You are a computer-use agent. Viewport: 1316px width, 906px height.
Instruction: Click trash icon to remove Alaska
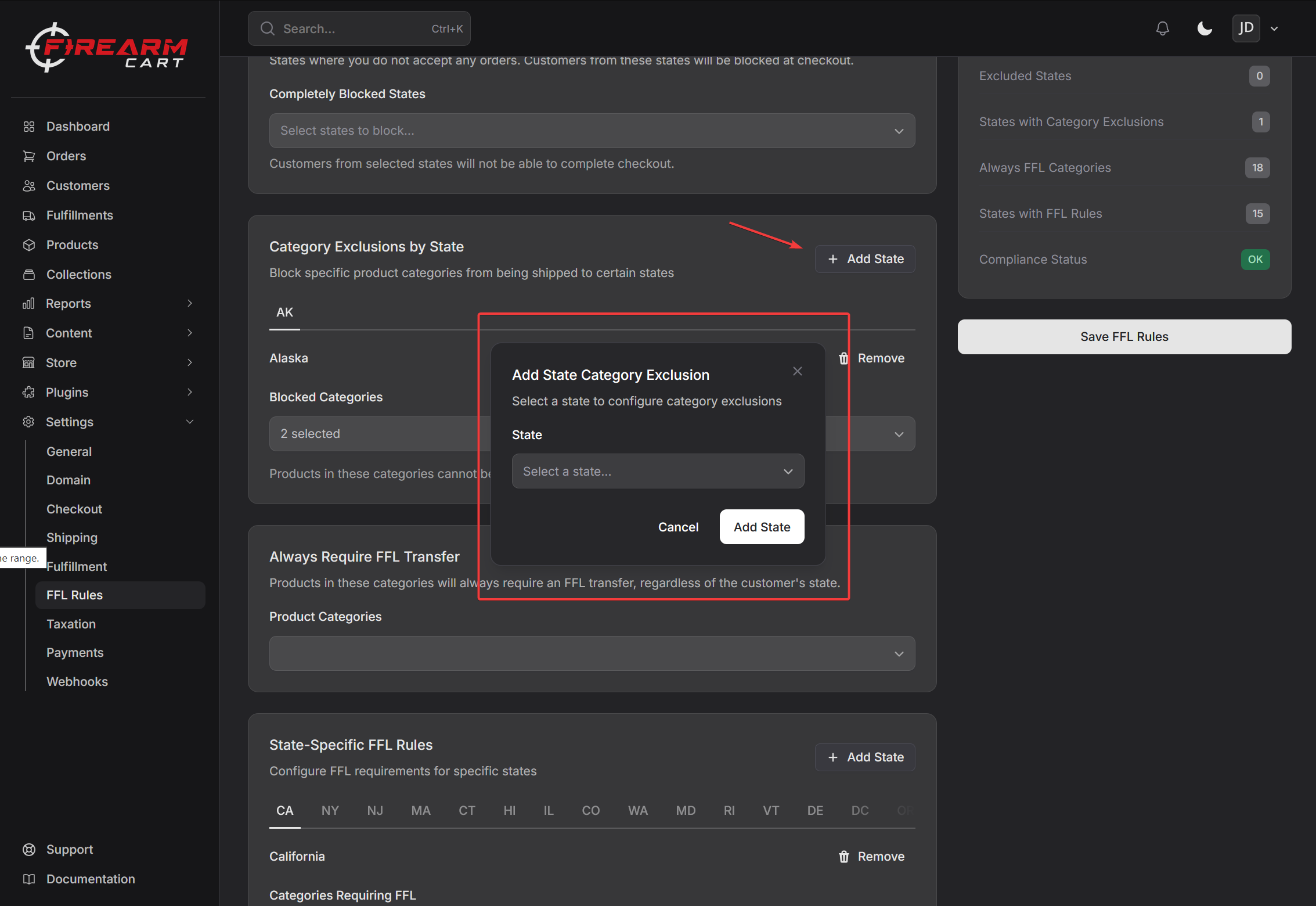(x=843, y=358)
